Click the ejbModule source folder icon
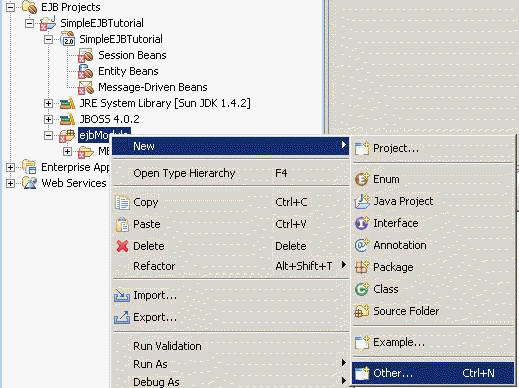519x388 pixels. click(67, 135)
